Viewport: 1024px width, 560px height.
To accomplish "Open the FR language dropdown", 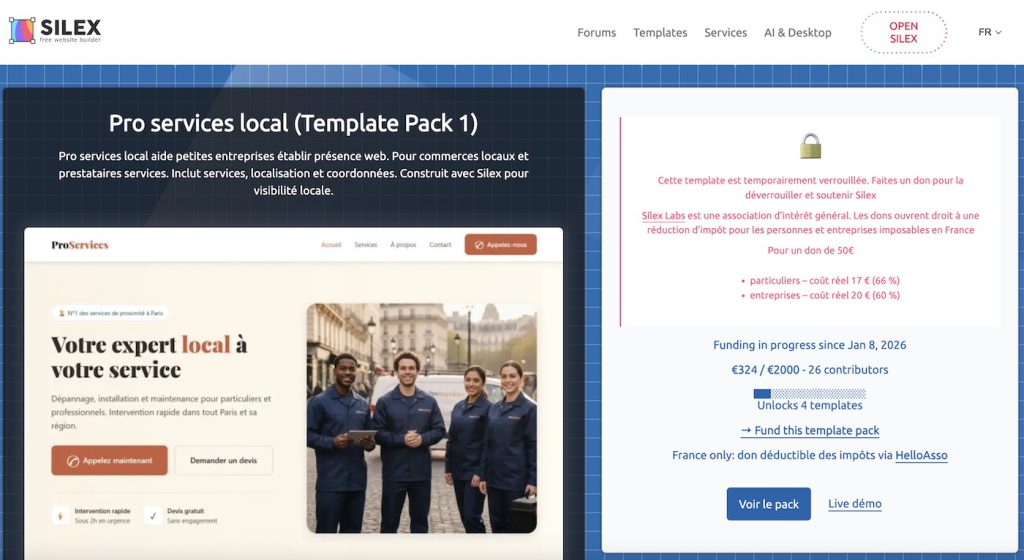I will pos(989,32).
